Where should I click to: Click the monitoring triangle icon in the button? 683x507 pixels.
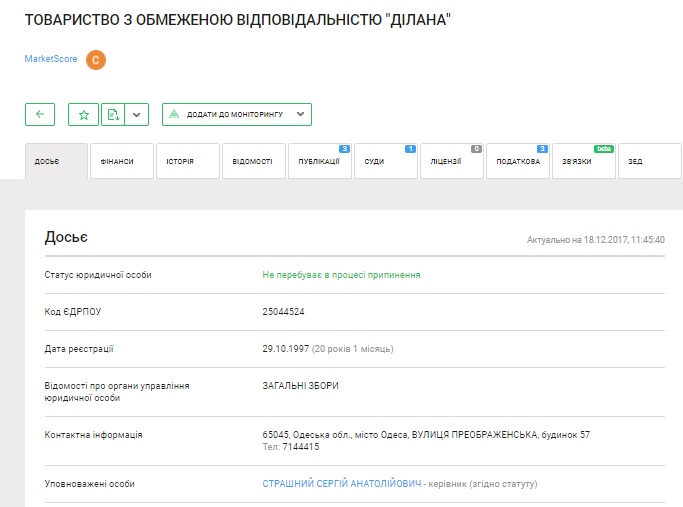(175, 114)
